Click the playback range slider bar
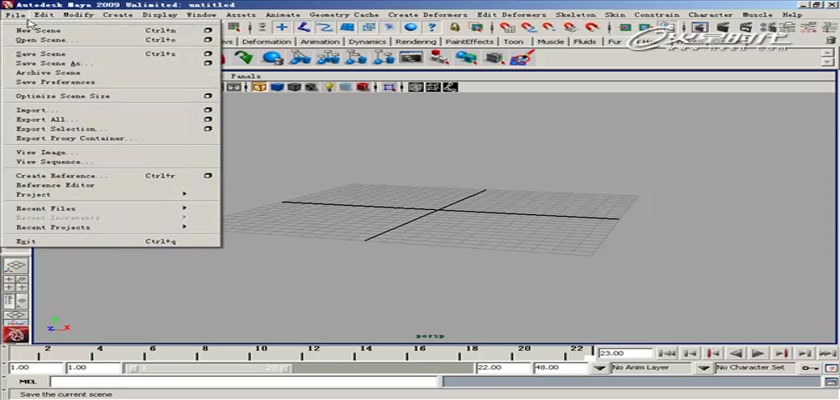Viewport: 840px width, 400px height. point(208,368)
